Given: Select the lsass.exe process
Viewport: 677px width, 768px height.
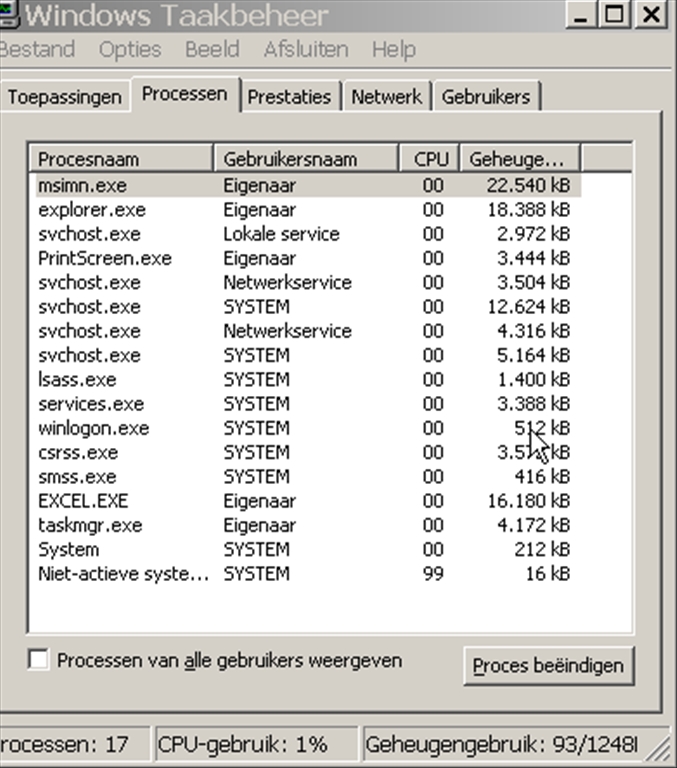Looking at the screenshot, I should click(x=308, y=380).
